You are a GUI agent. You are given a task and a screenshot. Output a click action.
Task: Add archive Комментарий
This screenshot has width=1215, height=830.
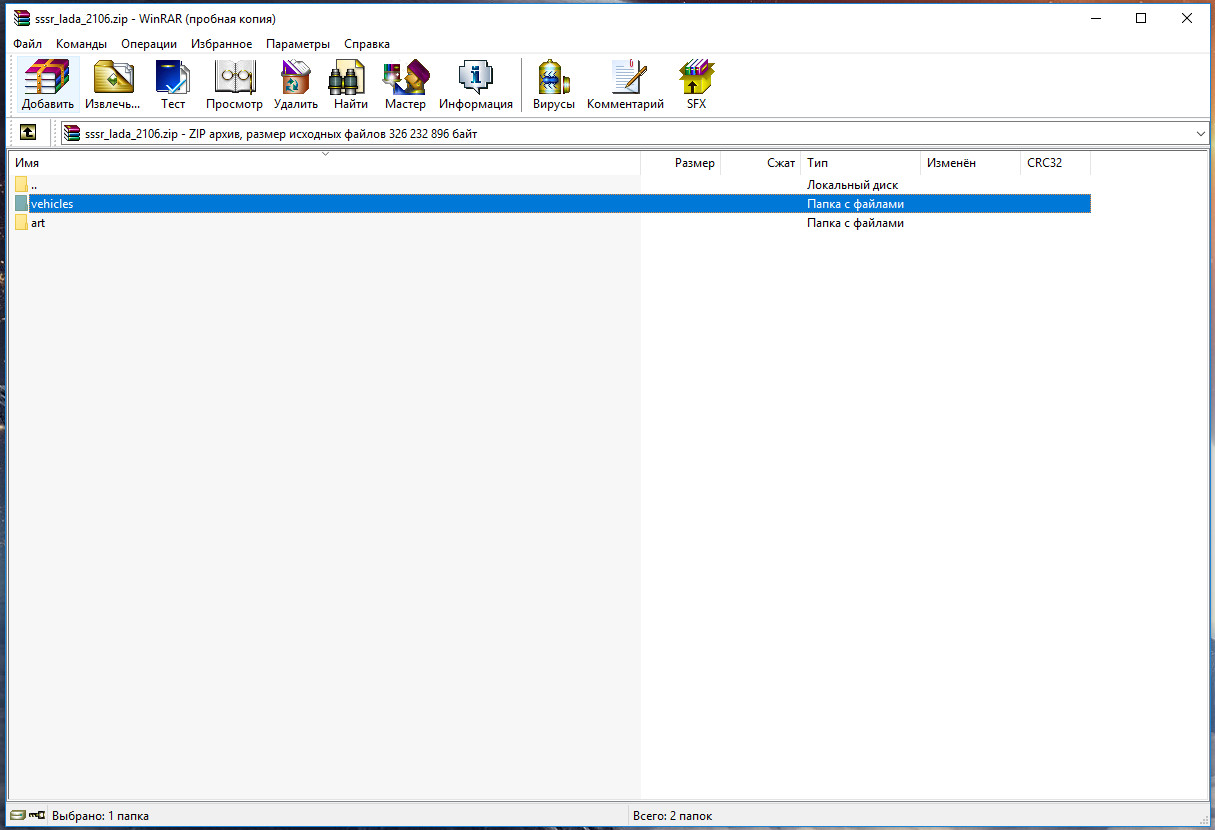[x=625, y=85]
